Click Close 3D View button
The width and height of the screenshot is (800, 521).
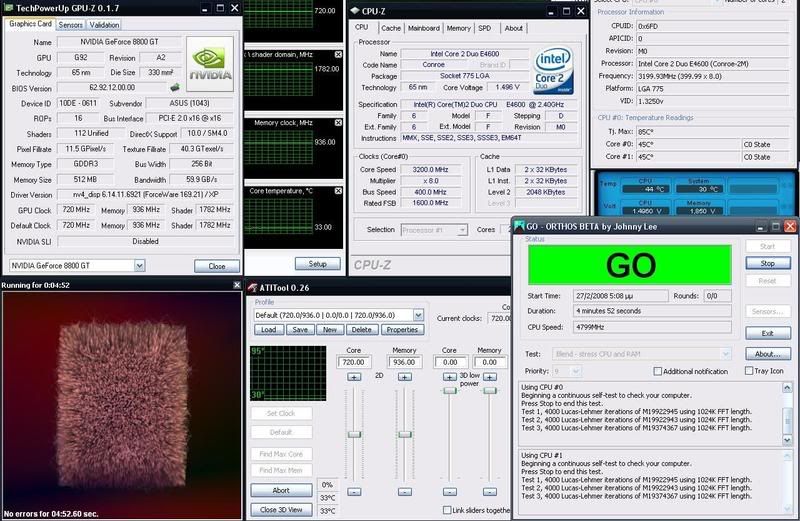pos(281,509)
